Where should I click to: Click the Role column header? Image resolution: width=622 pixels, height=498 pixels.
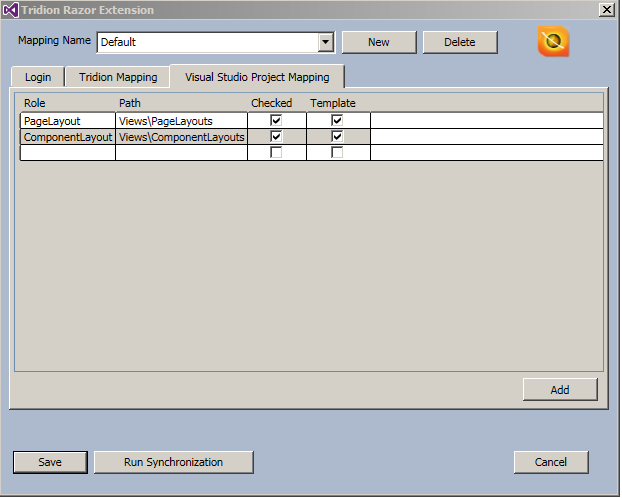coord(35,103)
